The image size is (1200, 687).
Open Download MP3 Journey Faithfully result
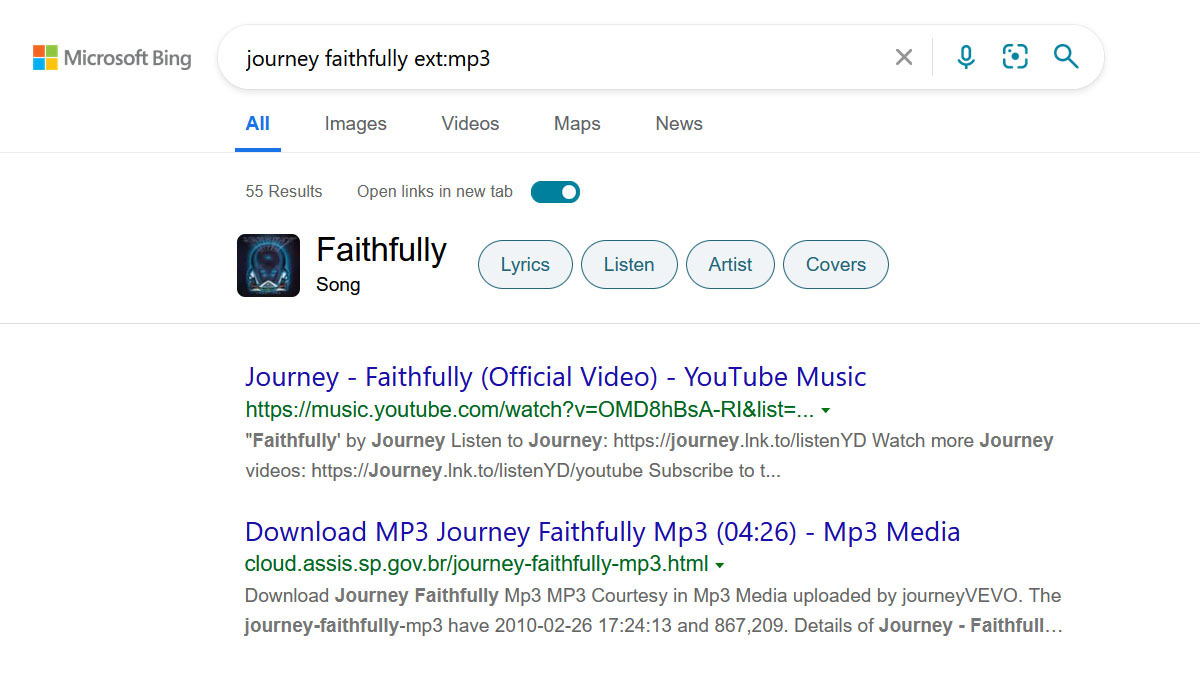click(602, 532)
